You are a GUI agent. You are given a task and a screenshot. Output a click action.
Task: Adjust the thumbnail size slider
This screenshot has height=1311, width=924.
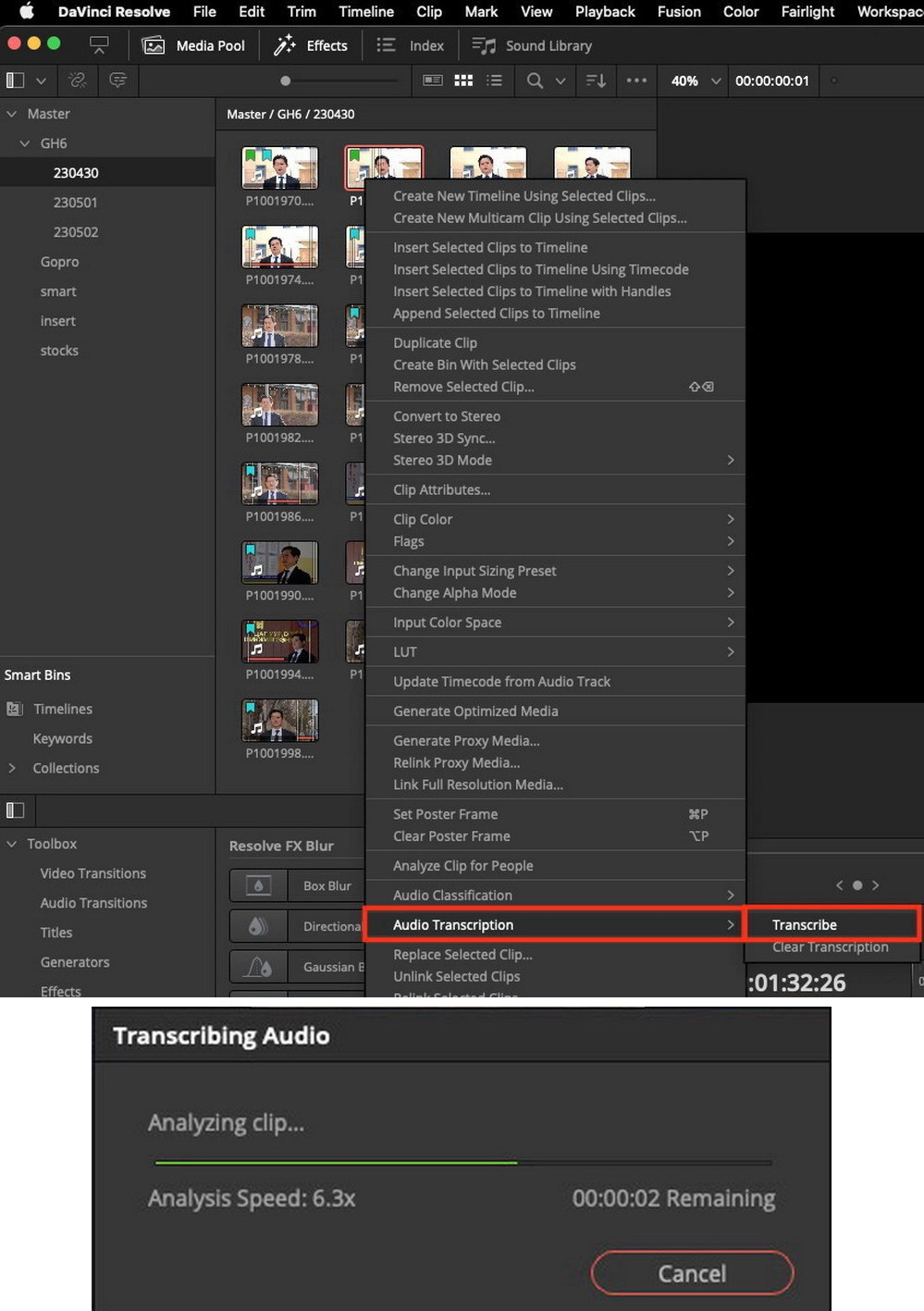coord(286,80)
